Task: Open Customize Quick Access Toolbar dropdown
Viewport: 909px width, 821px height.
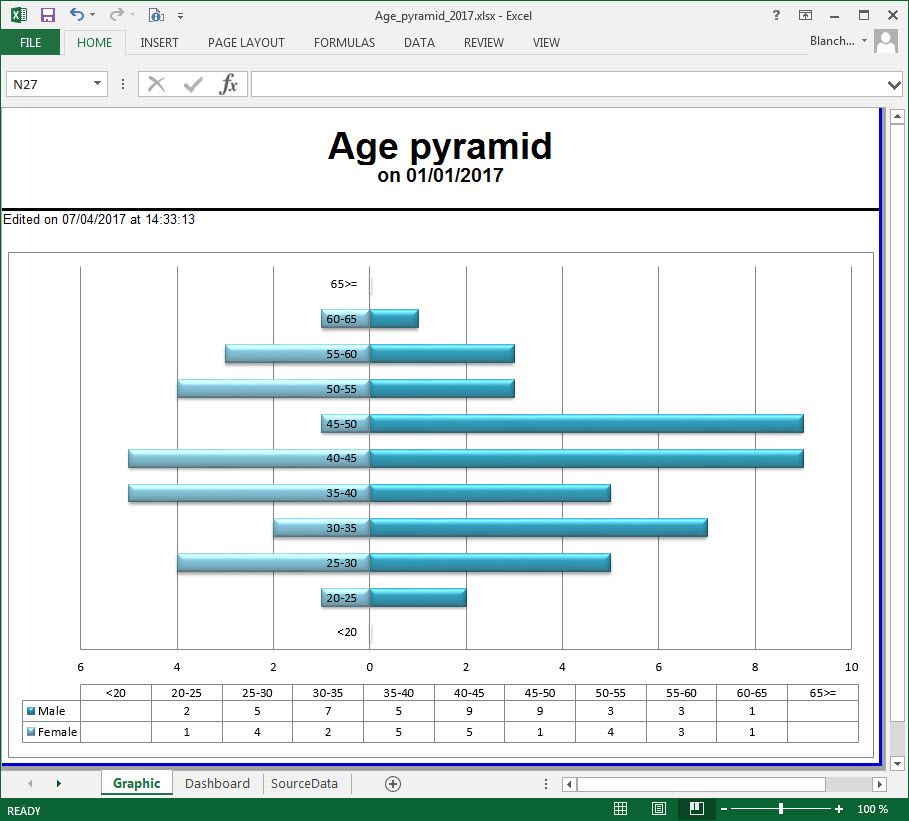Action: [x=180, y=15]
